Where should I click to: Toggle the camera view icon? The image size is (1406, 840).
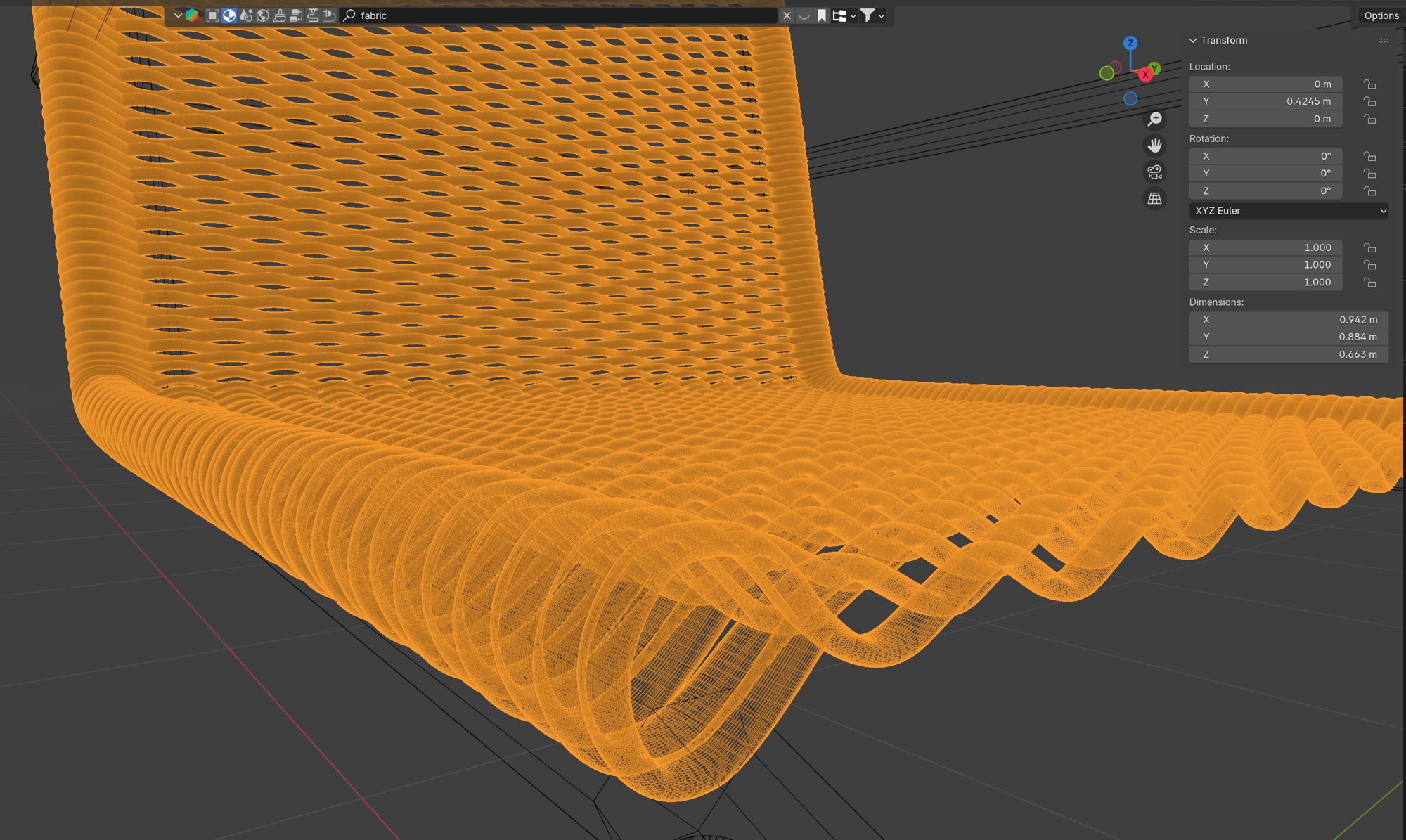[x=1154, y=172]
